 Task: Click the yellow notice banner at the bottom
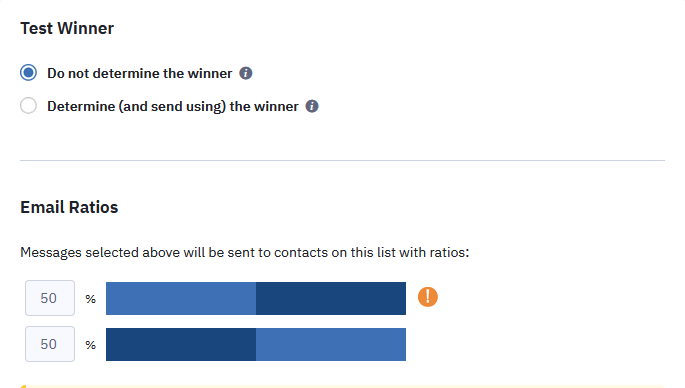(342, 386)
